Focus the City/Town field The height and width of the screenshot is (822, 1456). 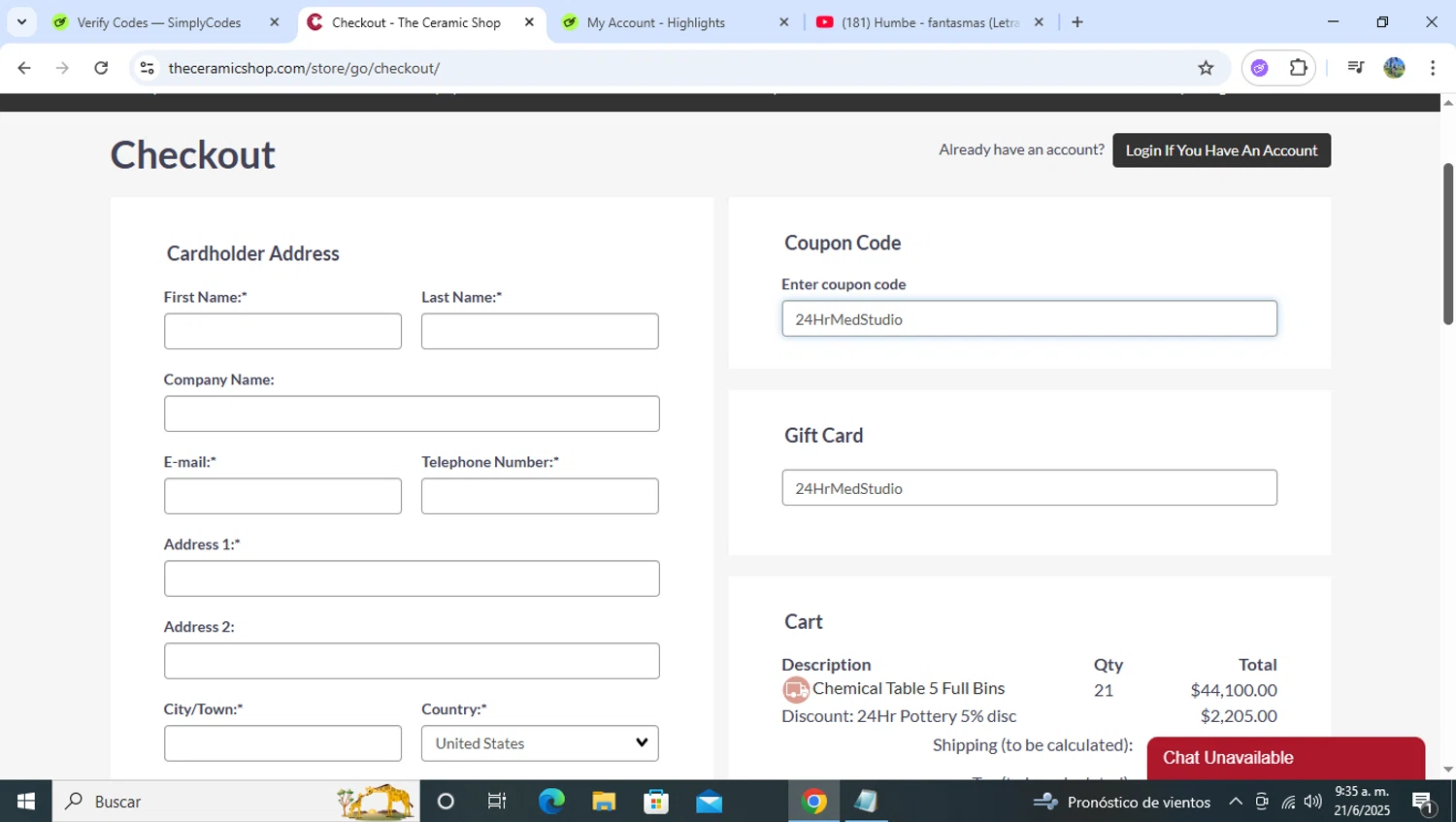[x=282, y=743]
